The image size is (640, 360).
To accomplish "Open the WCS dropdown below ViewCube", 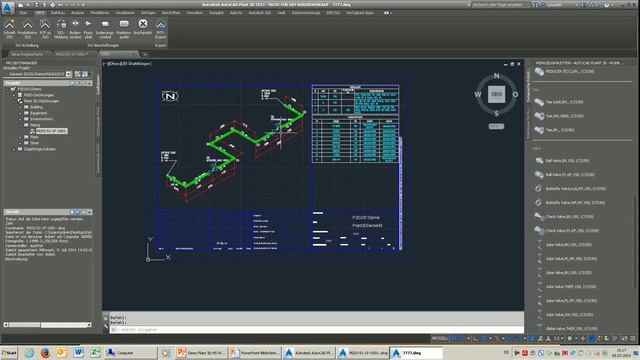I will point(496,126).
